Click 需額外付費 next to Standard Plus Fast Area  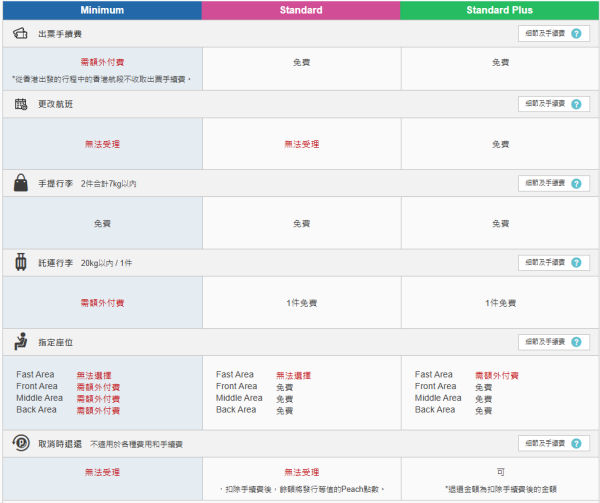coord(497,376)
